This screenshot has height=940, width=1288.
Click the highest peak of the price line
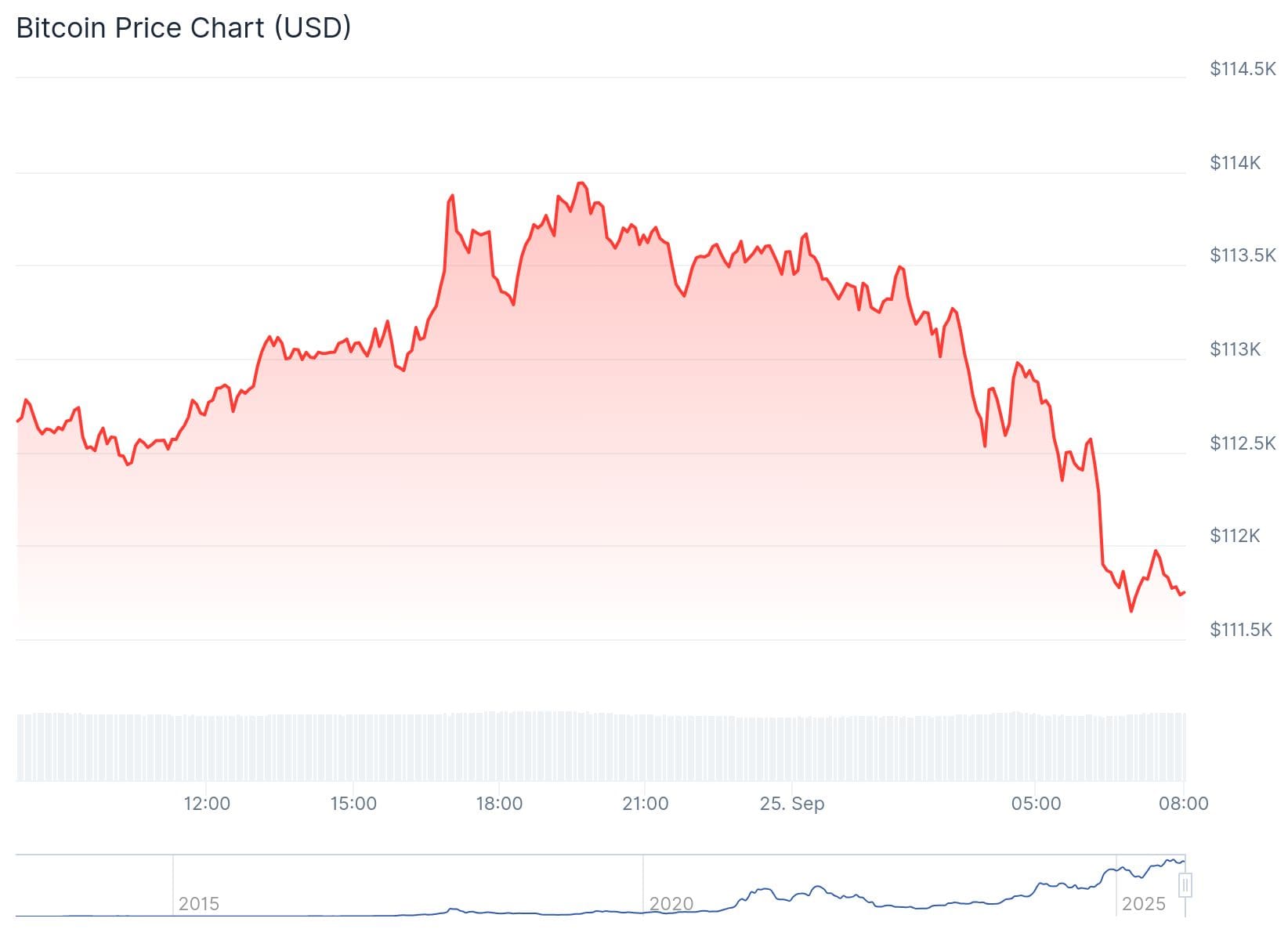click(581, 183)
